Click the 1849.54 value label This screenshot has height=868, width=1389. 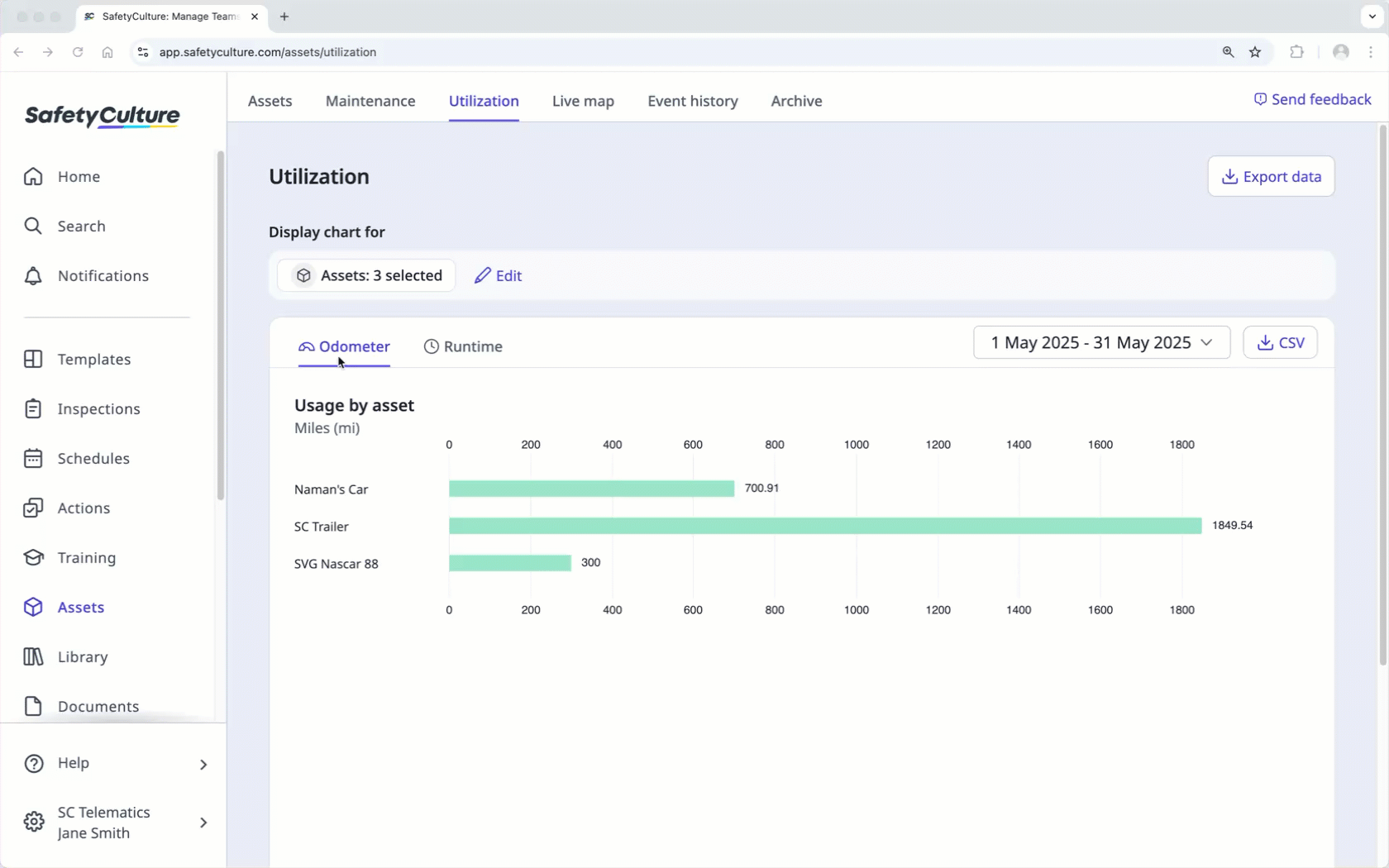pos(1232,525)
